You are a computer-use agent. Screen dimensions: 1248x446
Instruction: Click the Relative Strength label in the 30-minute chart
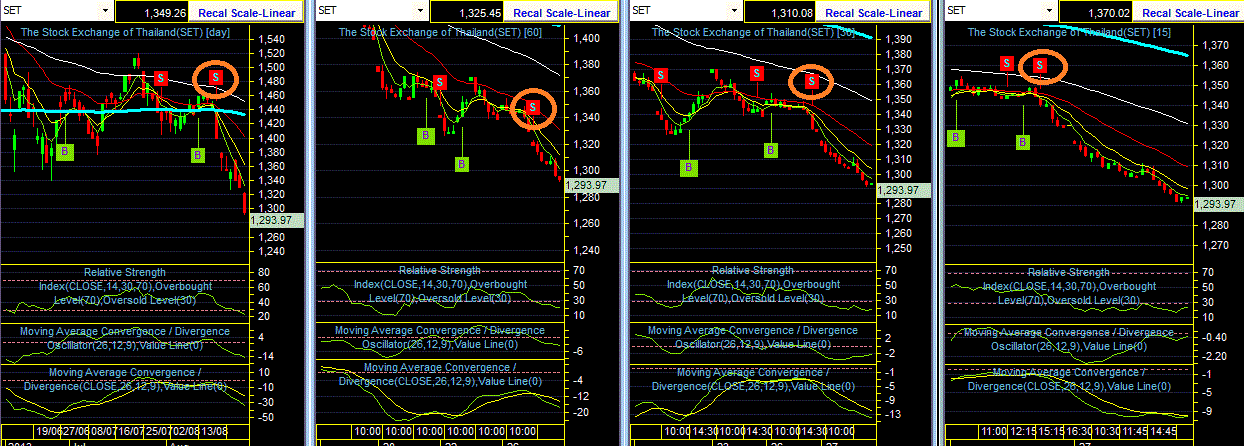[x=752, y=271]
